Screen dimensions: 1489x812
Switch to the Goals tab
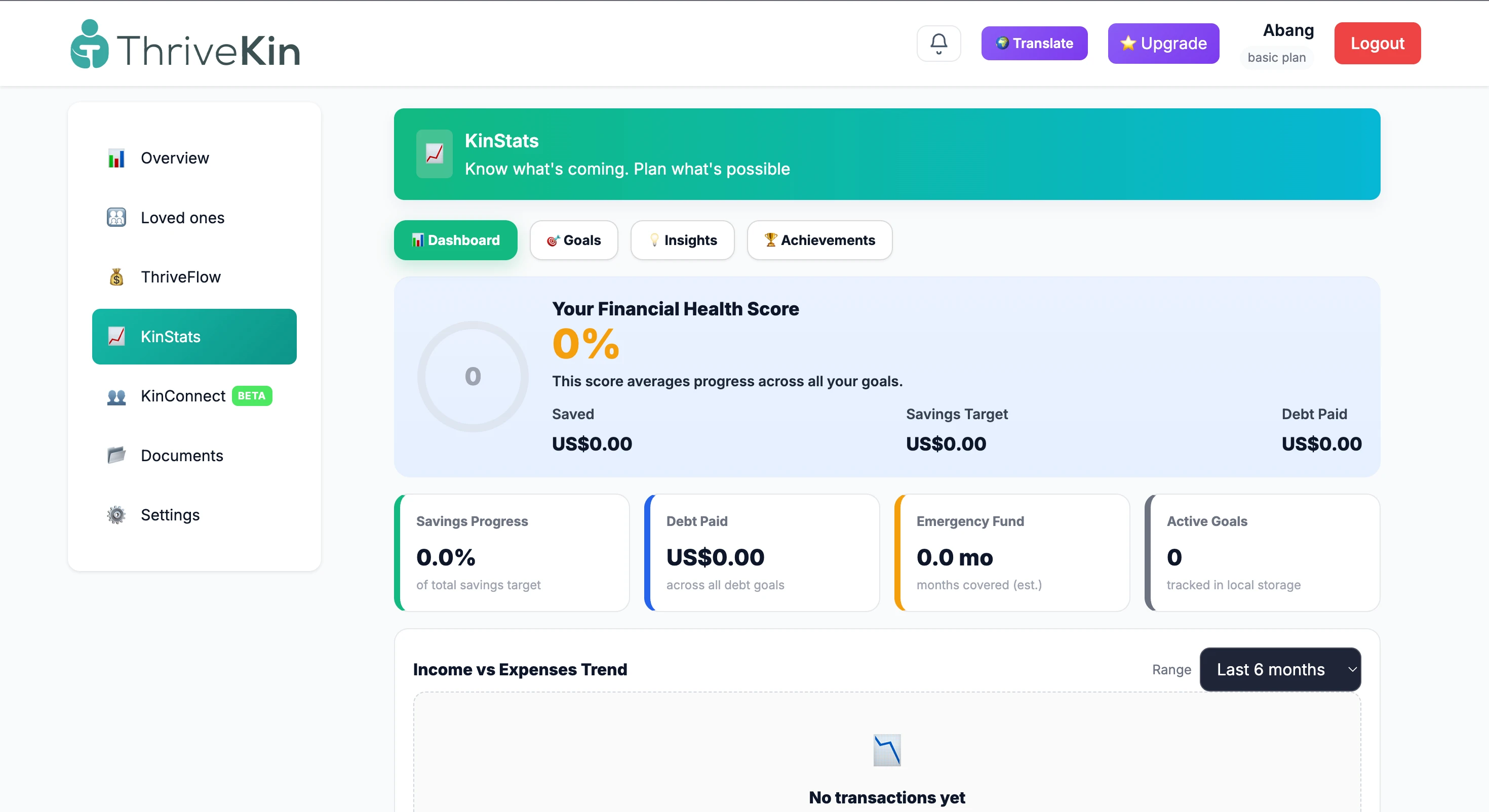point(573,240)
